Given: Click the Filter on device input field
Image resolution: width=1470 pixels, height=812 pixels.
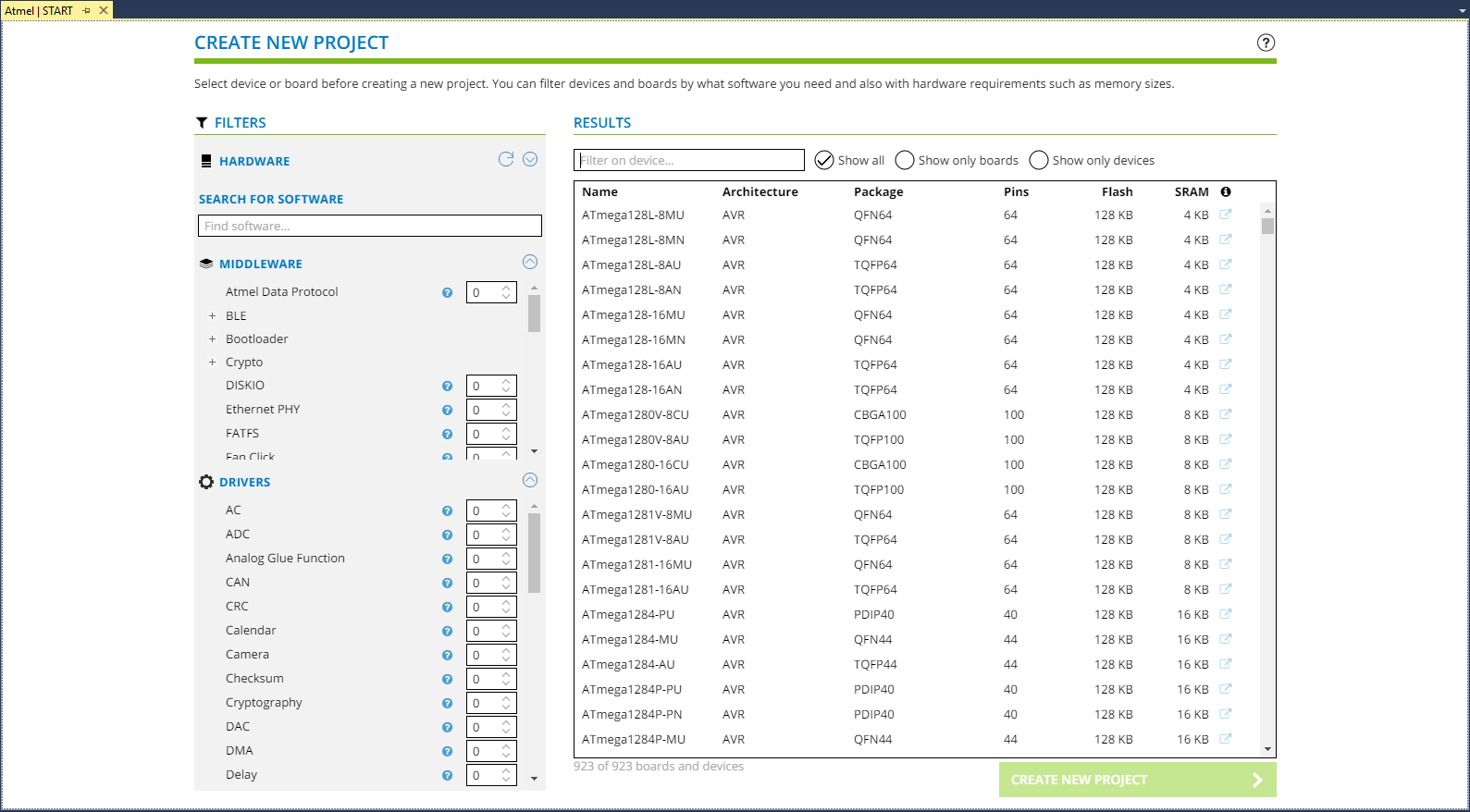Looking at the screenshot, I should [689, 160].
